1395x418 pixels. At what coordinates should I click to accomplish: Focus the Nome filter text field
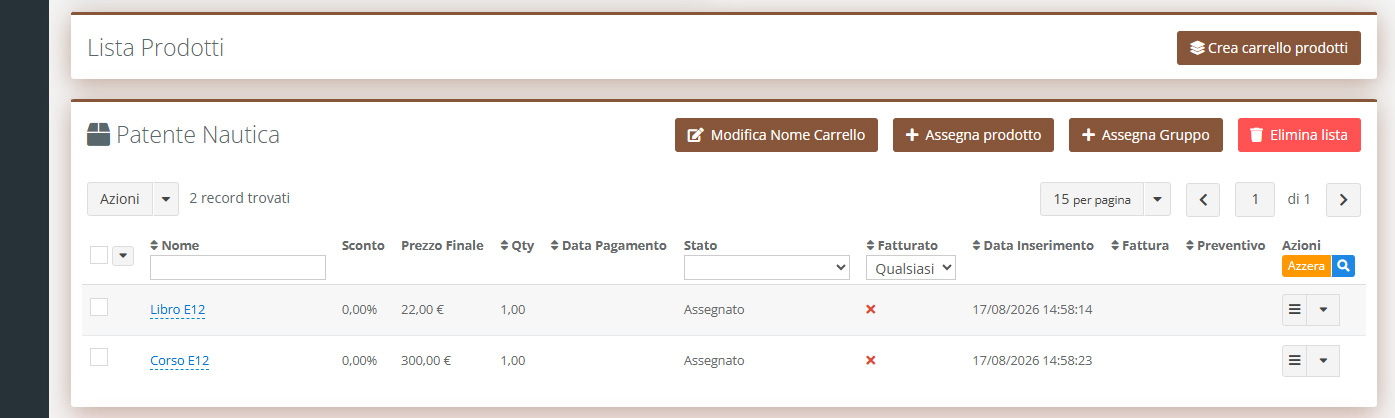(238, 267)
